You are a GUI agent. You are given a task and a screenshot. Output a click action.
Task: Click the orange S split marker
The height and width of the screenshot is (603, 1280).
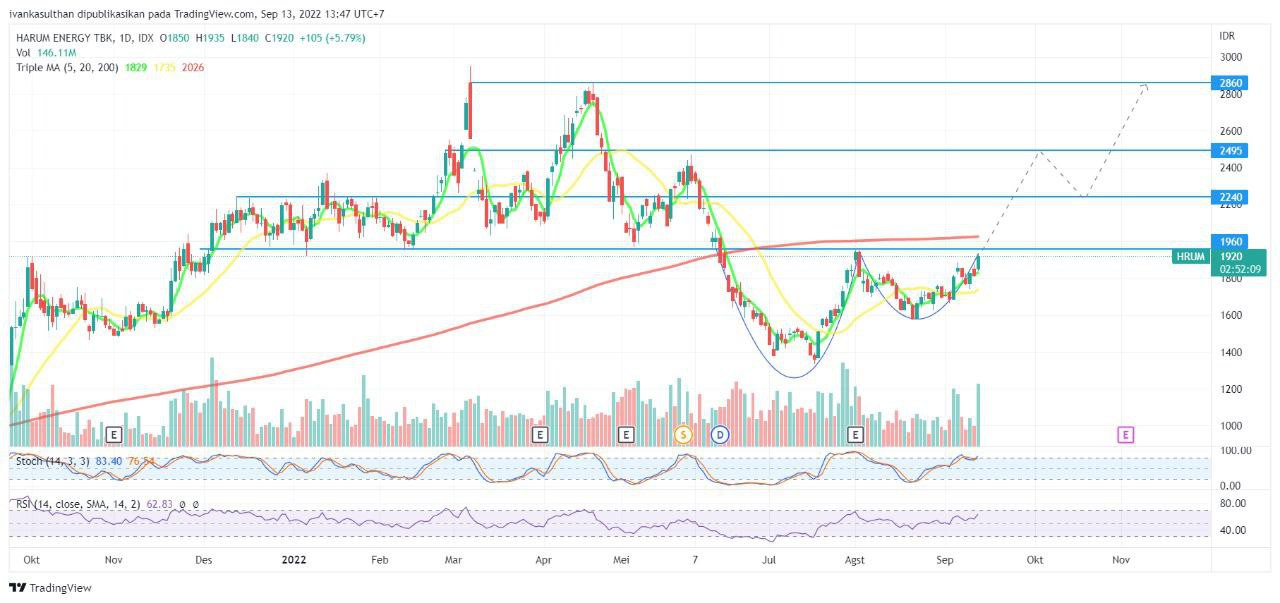[683, 434]
